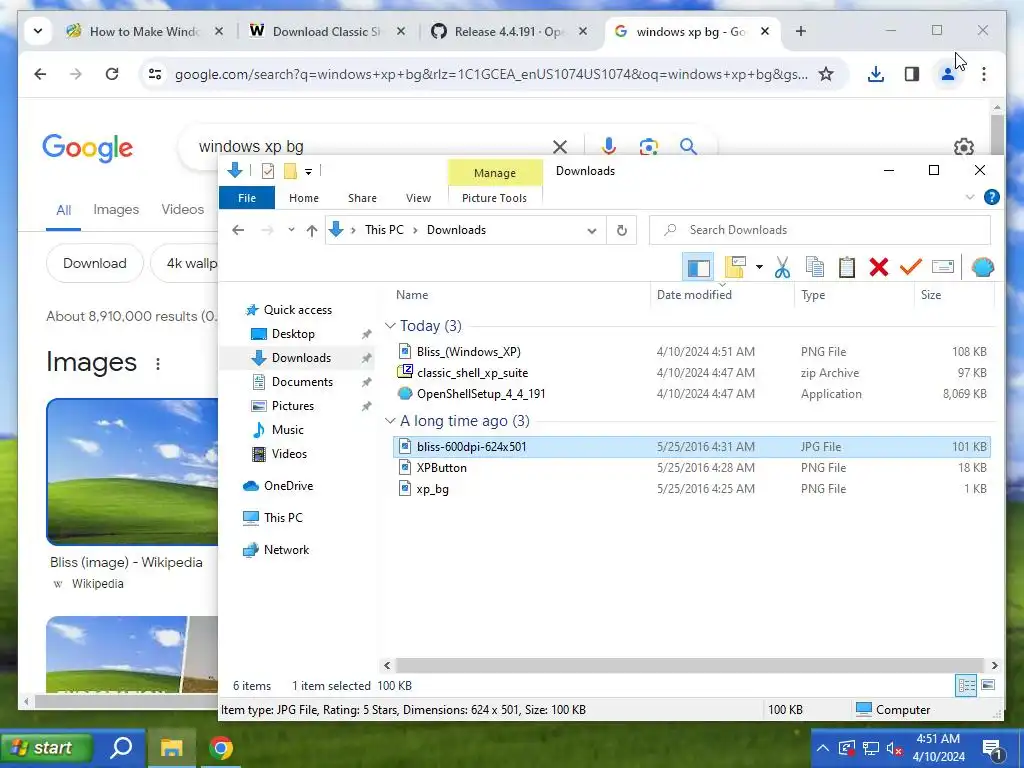The image size is (1024, 768).
Task: Click the Explorer Help question mark icon
Action: click(991, 197)
